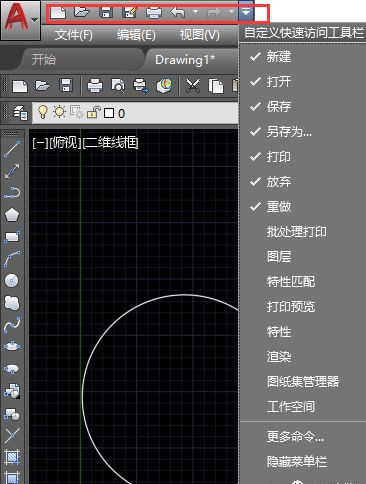Viewport: 366px width, 484px height.
Task: Select the Ellipse Arc tool
Action: (12, 368)
